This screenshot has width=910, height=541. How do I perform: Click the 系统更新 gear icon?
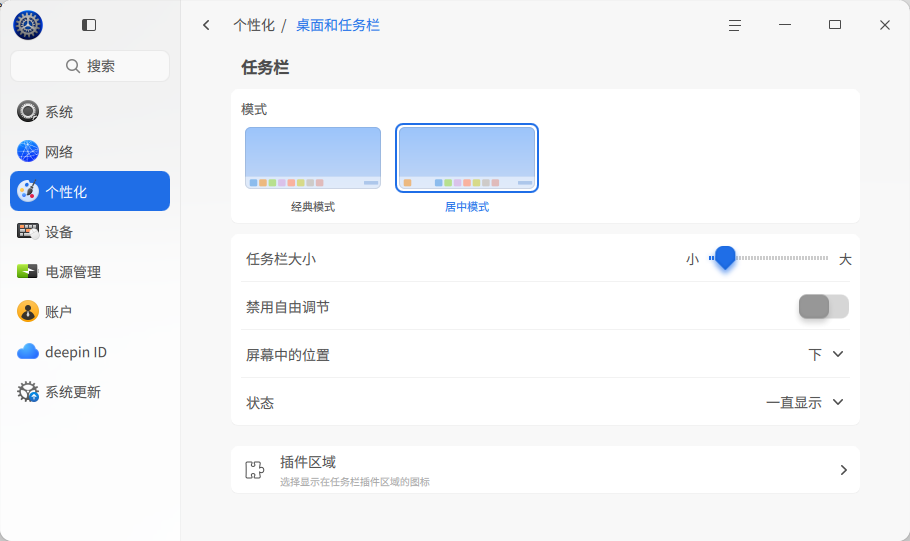coord(28,392)
